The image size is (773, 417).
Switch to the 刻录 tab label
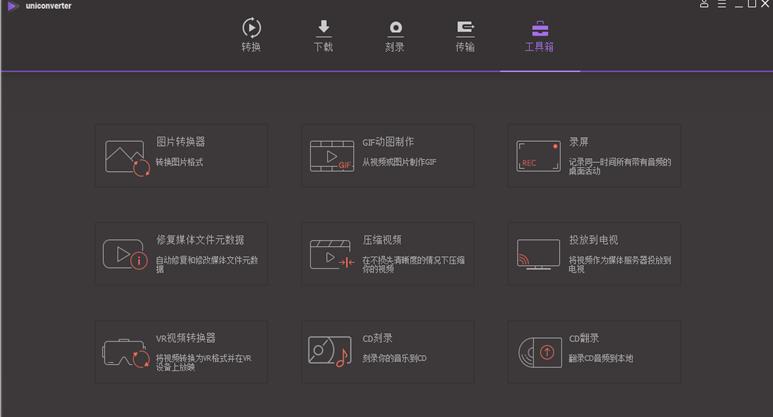(x=395, y=47)
